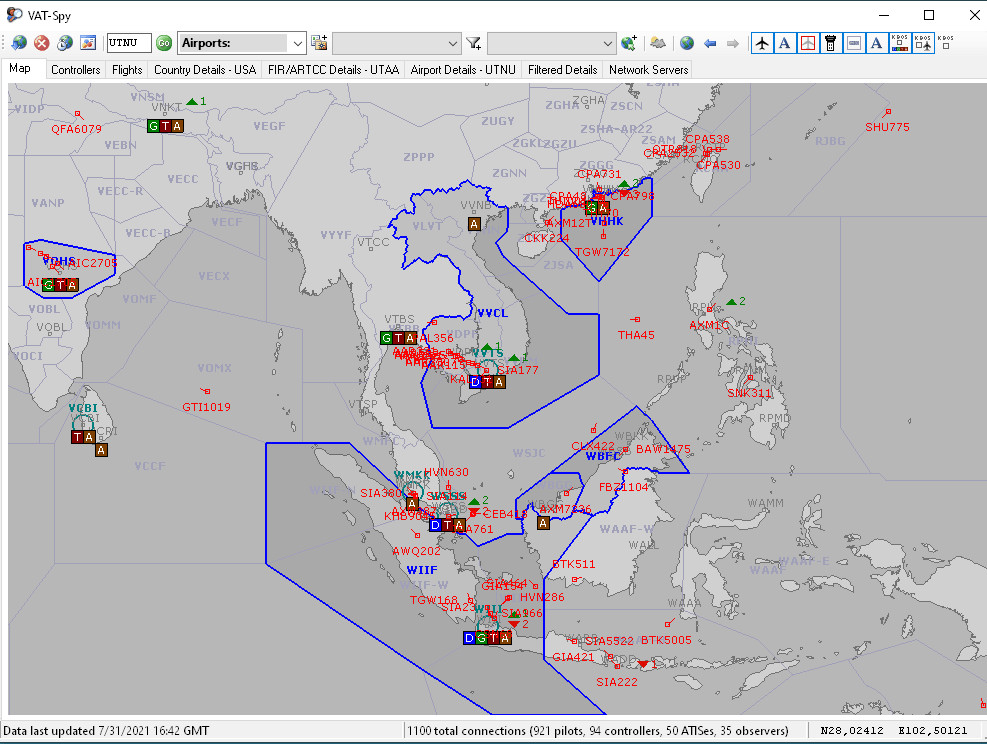The height and width of the screenshot is (744, 987).
Task: Switch to the Controllers tab
Action: click(x=76, y=70)
